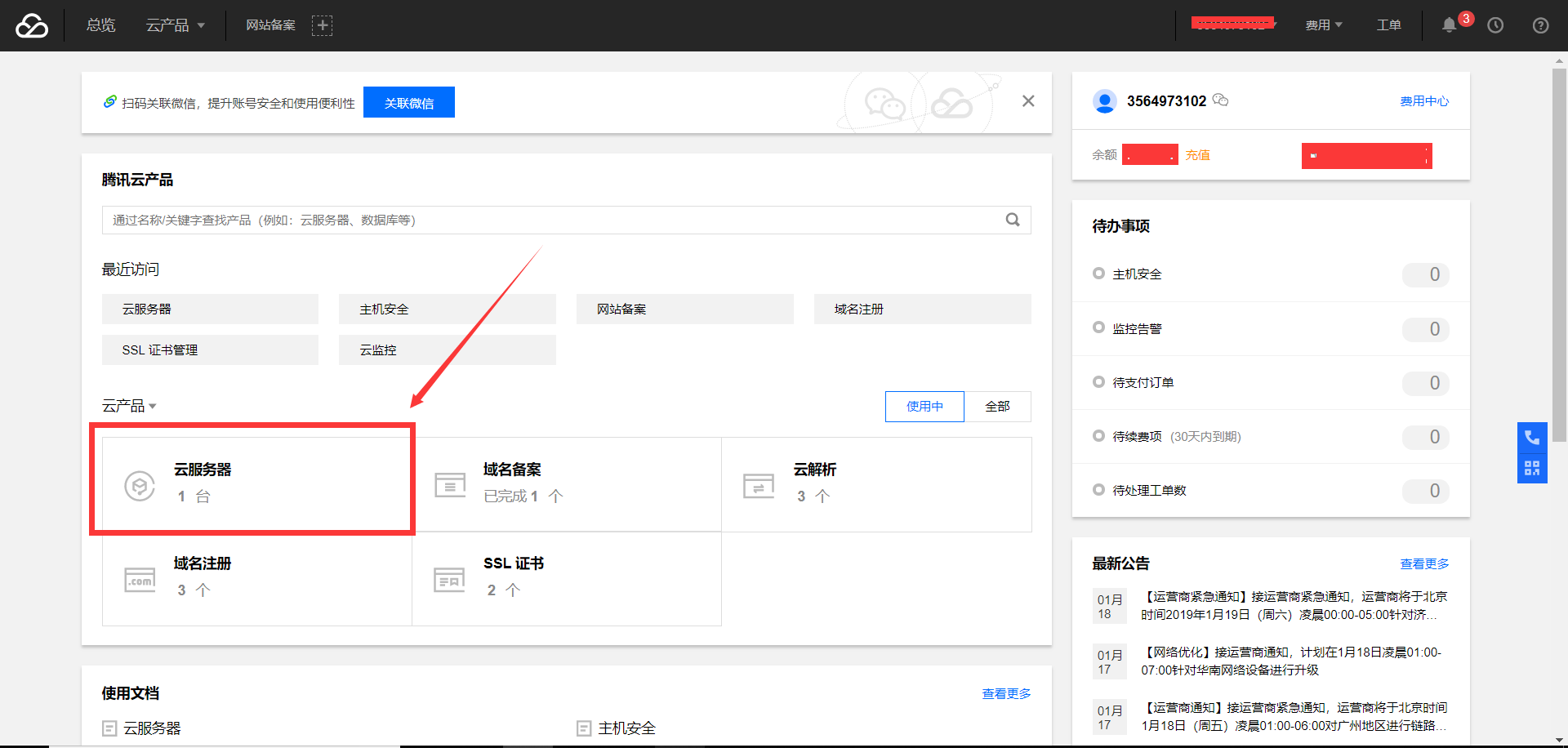
Task: Open recent 域名注册 shortcut
Action: tap(923, 309)
